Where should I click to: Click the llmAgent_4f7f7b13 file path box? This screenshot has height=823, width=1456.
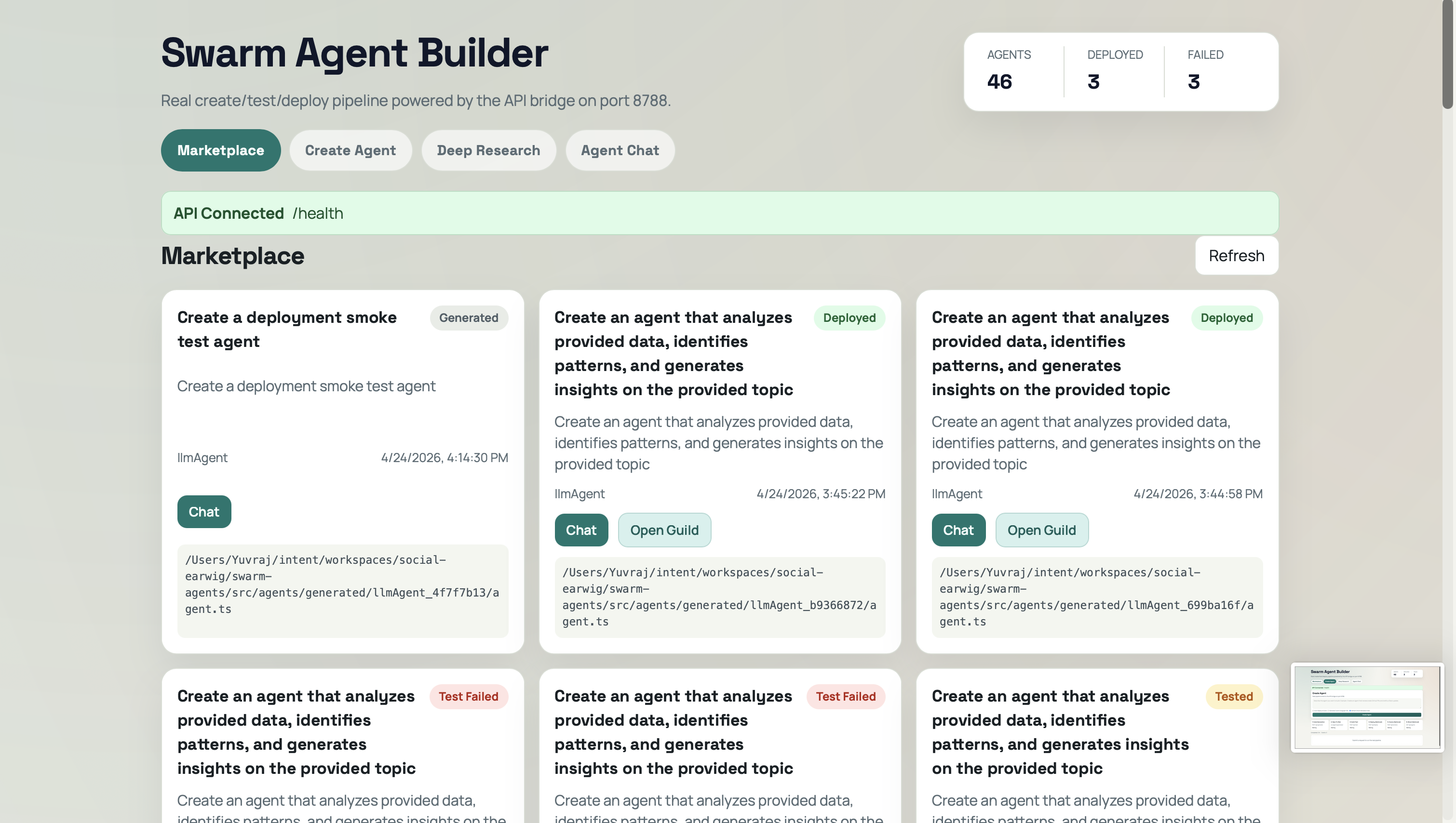pos(342,590)
